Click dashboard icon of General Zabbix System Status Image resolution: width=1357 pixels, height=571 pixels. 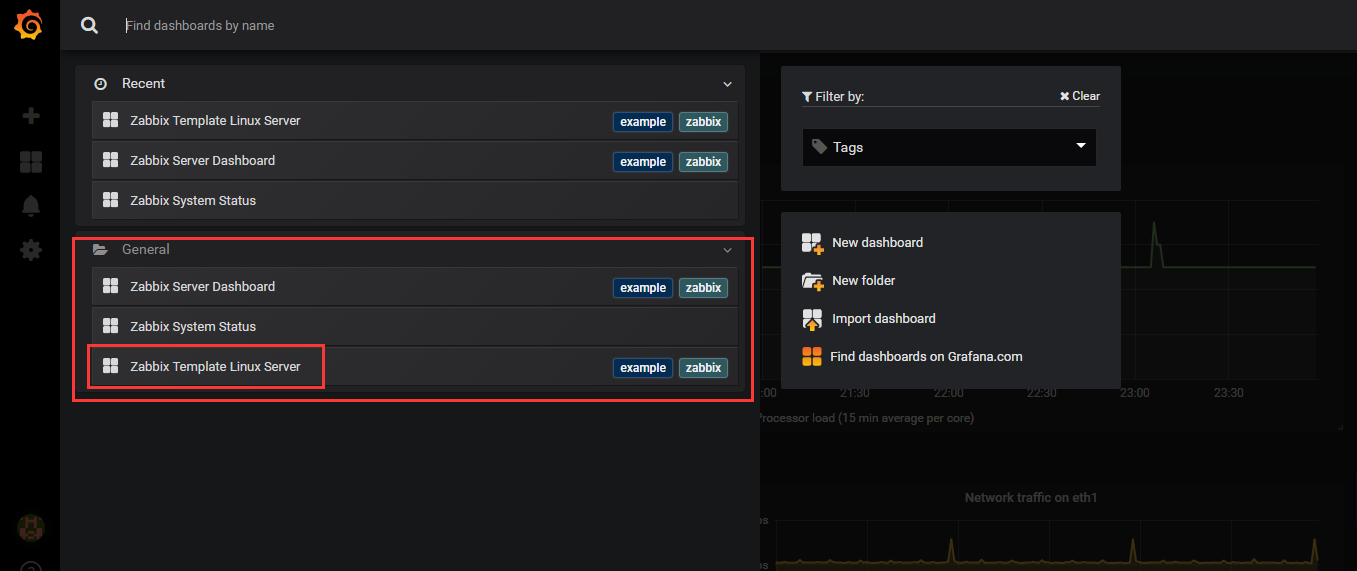point(111,326)
